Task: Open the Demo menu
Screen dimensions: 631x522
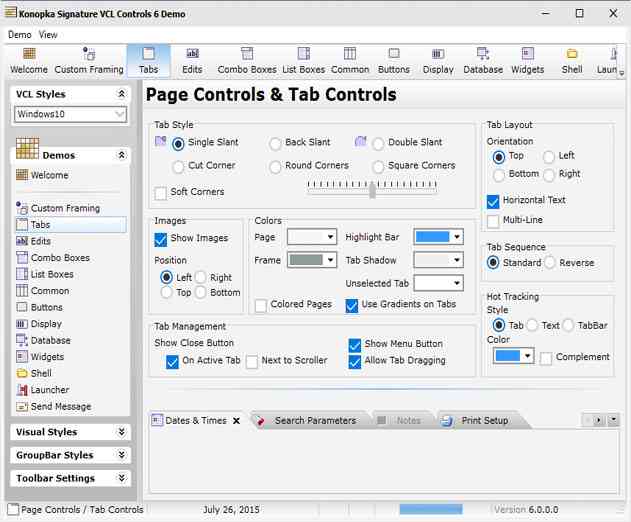Action: pyautogui.click(x=20, y=35)
